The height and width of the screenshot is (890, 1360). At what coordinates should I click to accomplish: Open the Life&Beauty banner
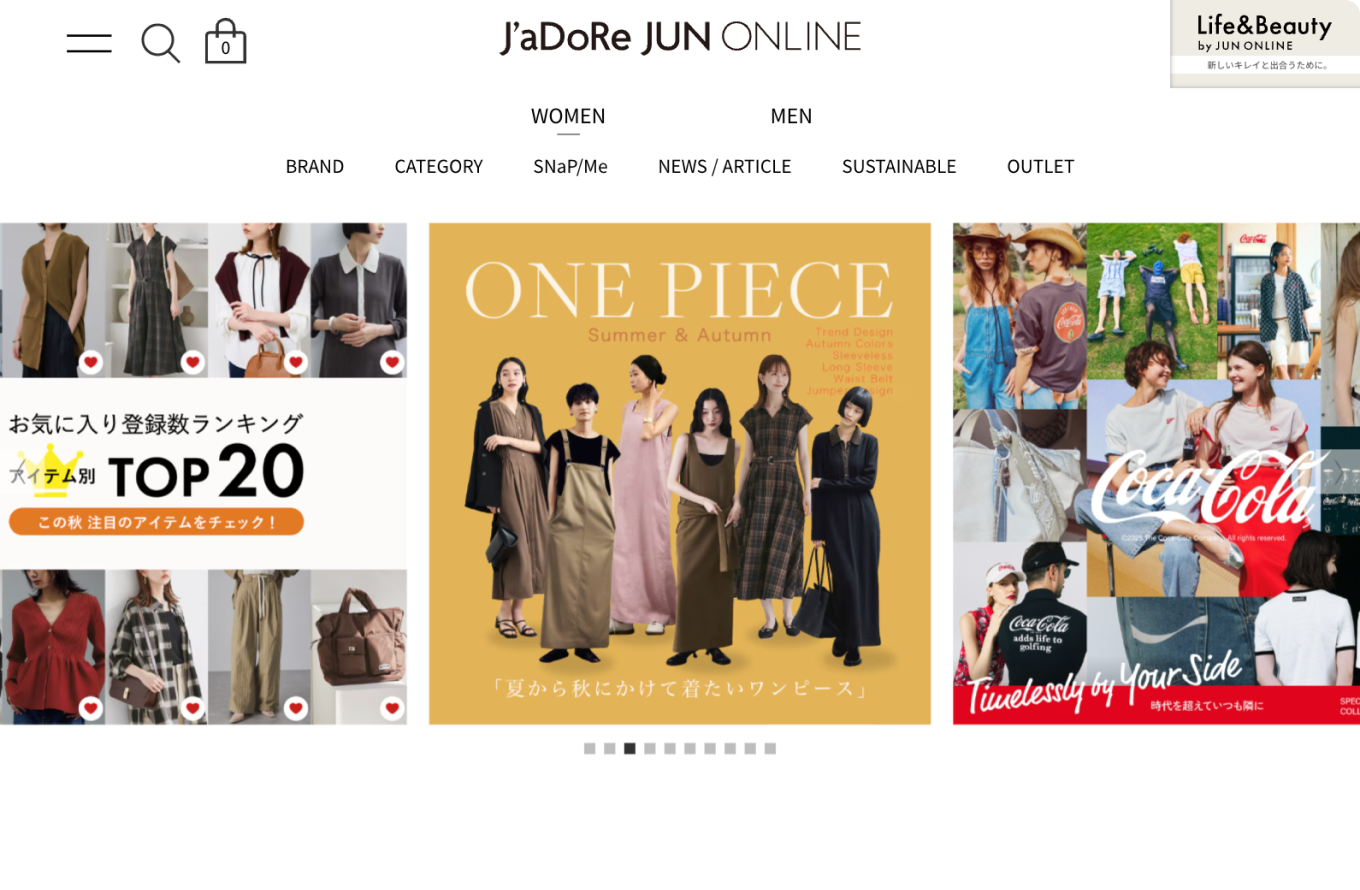pos(1265,43)
